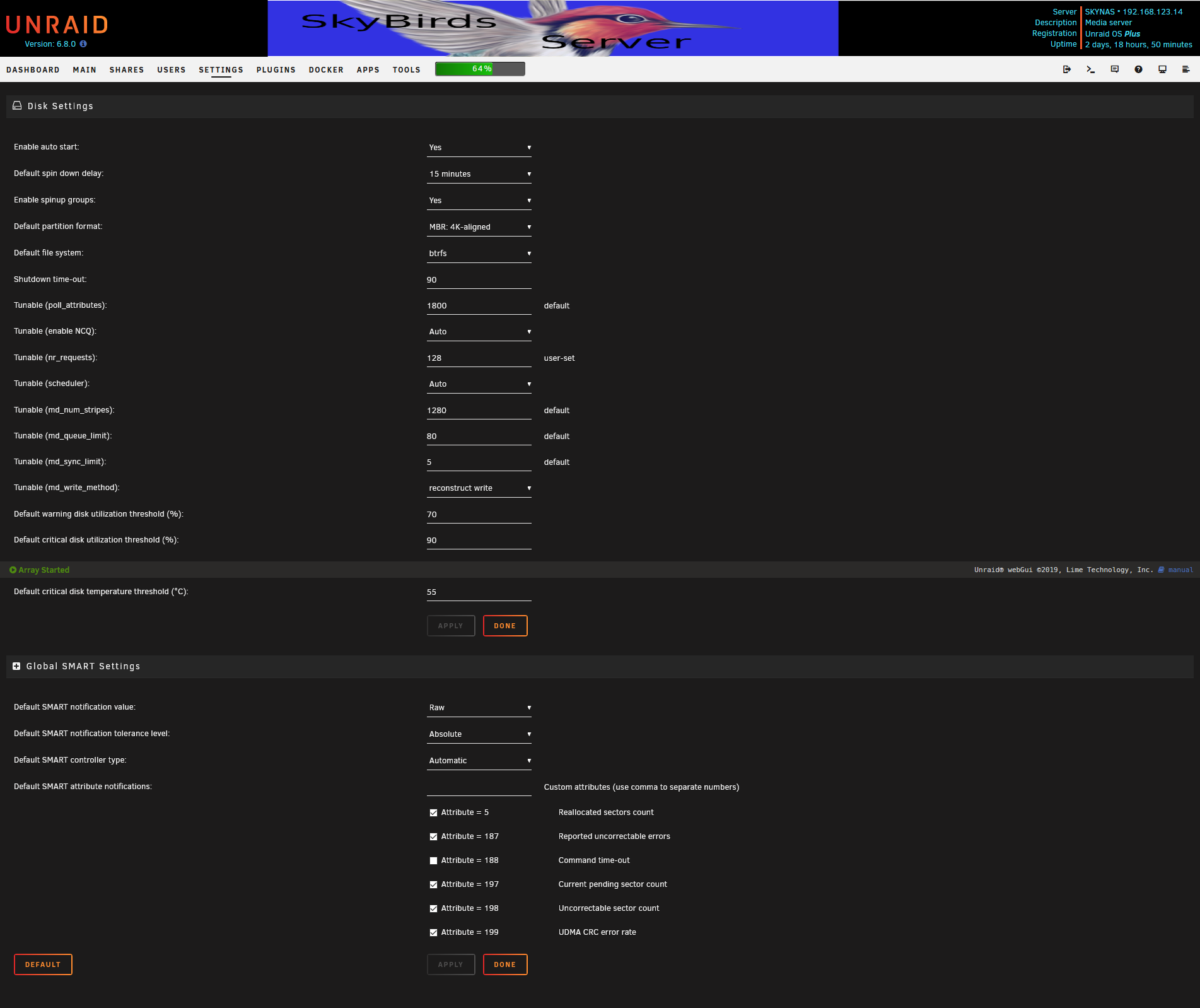The height and width of the screenshot is (1008, 1200).
Task: Open Enable auto start dropdown
Action: pos(479,148)
